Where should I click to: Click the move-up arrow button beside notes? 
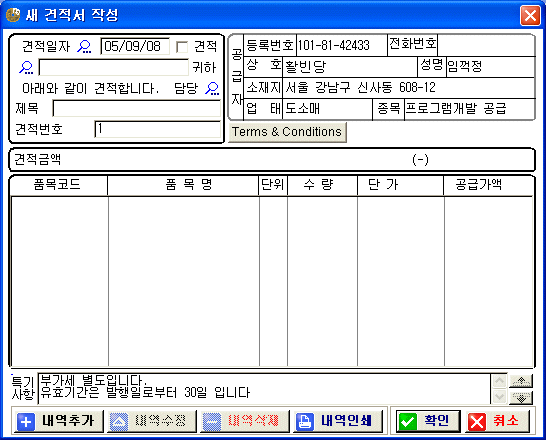pyautogui.click(x=521, y=382)
